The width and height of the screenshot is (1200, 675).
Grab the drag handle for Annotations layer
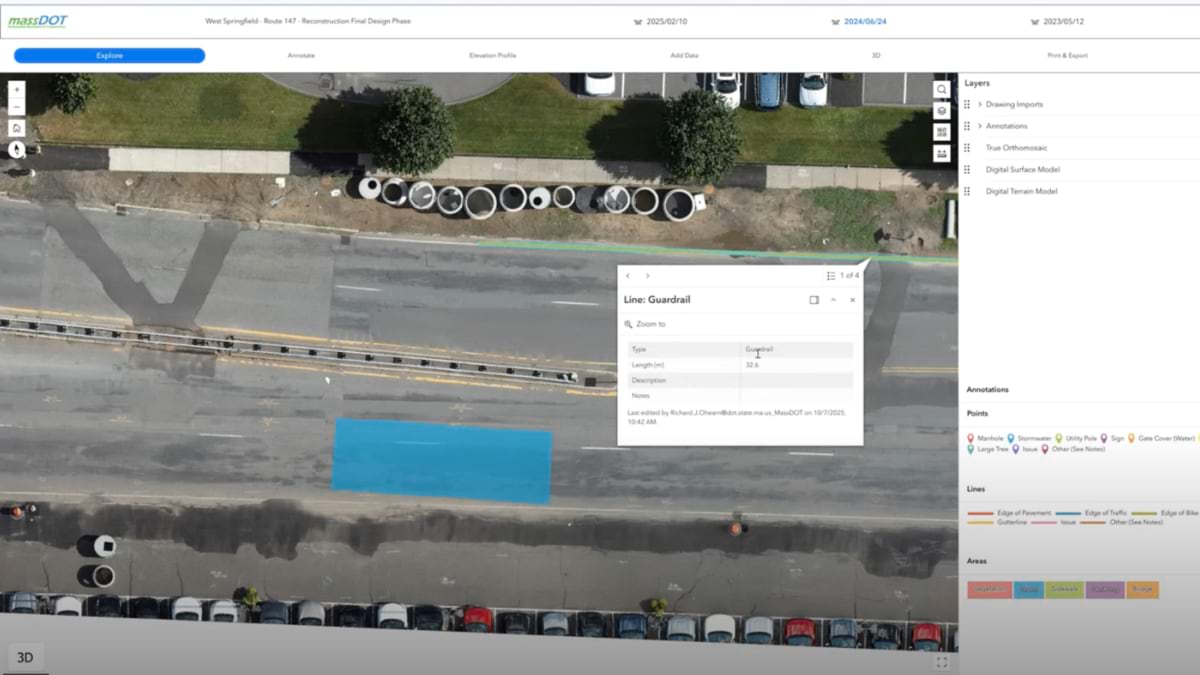click(967, 126)
